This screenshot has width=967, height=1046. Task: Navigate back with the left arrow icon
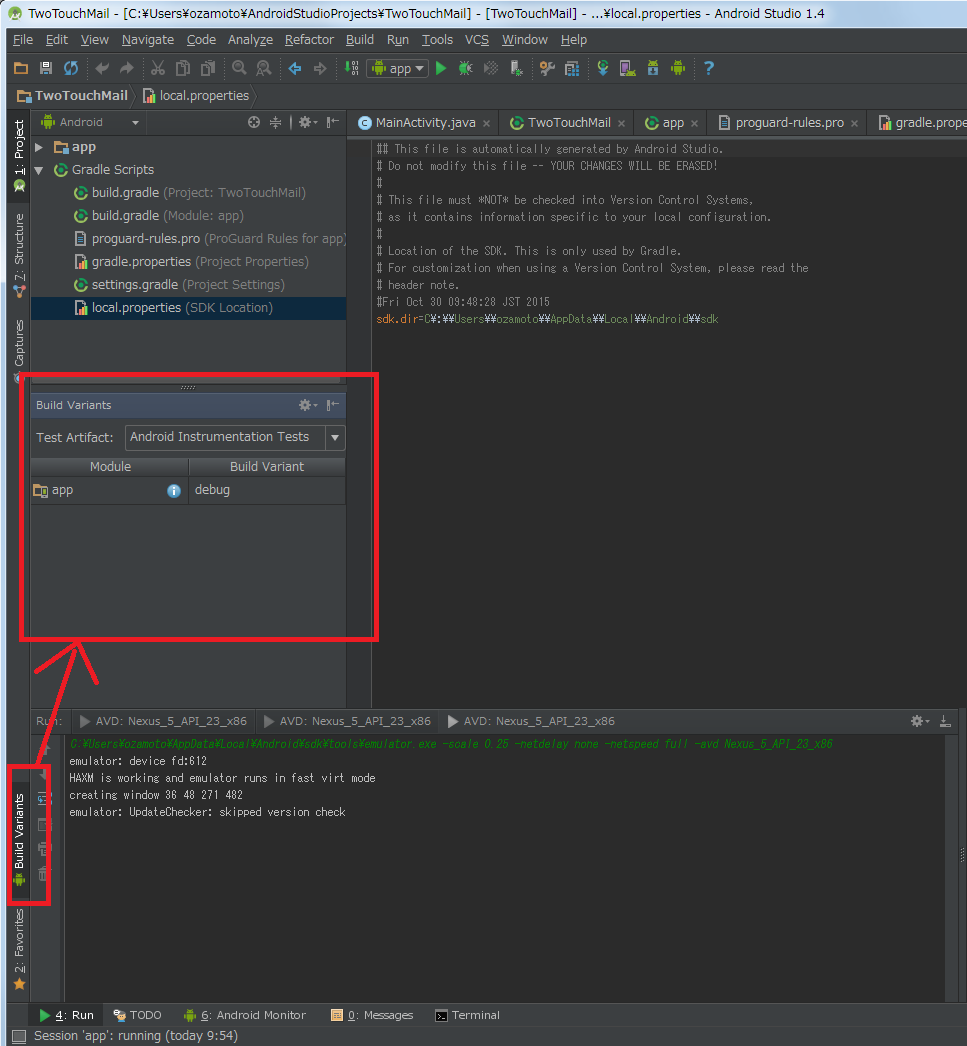pyautogui.click(x=295, y=68)
